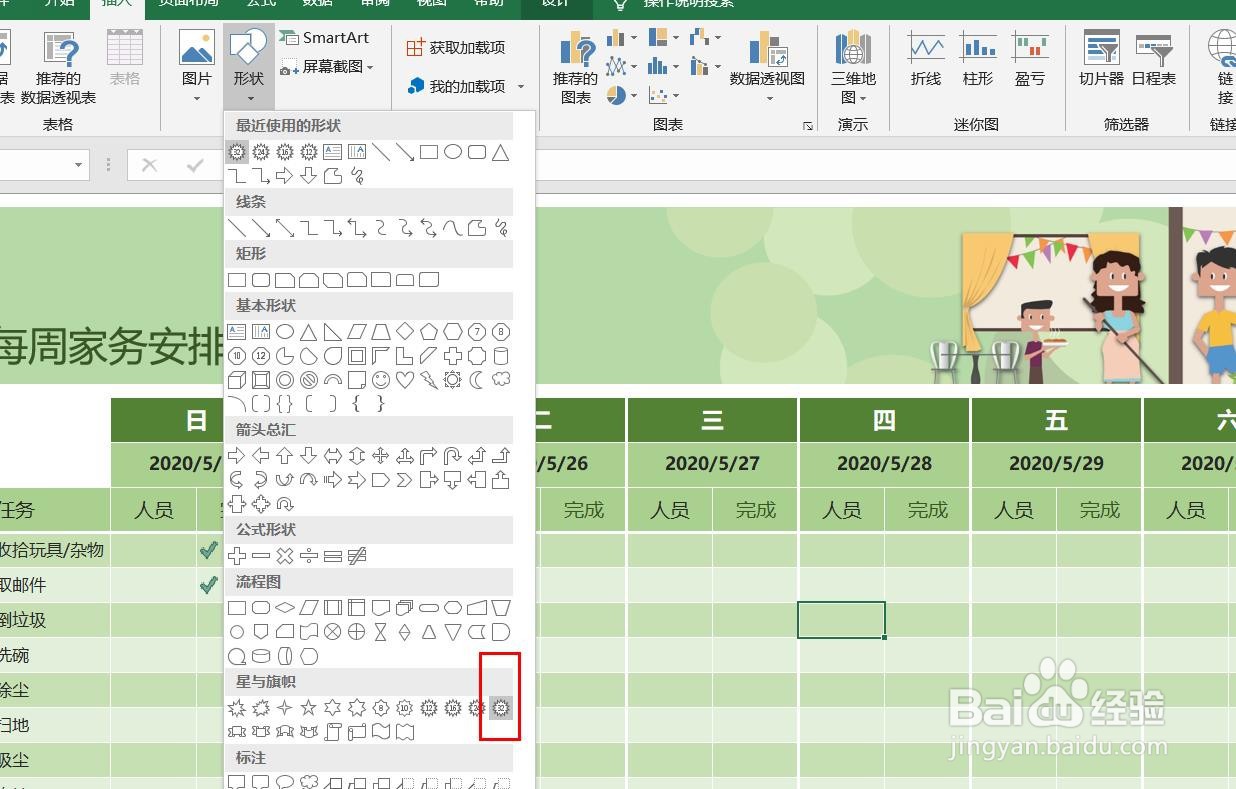Choose the cylinder shape in 基本形状

[x=501, y=356]
